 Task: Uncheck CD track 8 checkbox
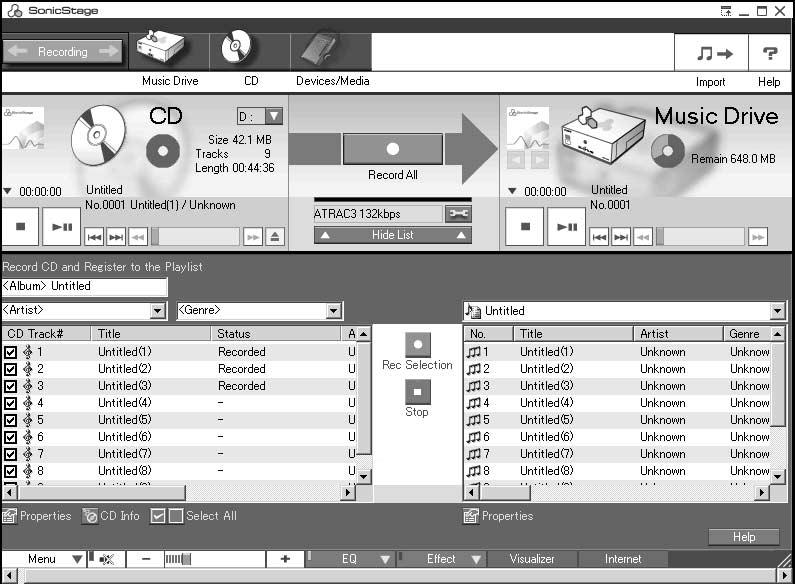11,471
